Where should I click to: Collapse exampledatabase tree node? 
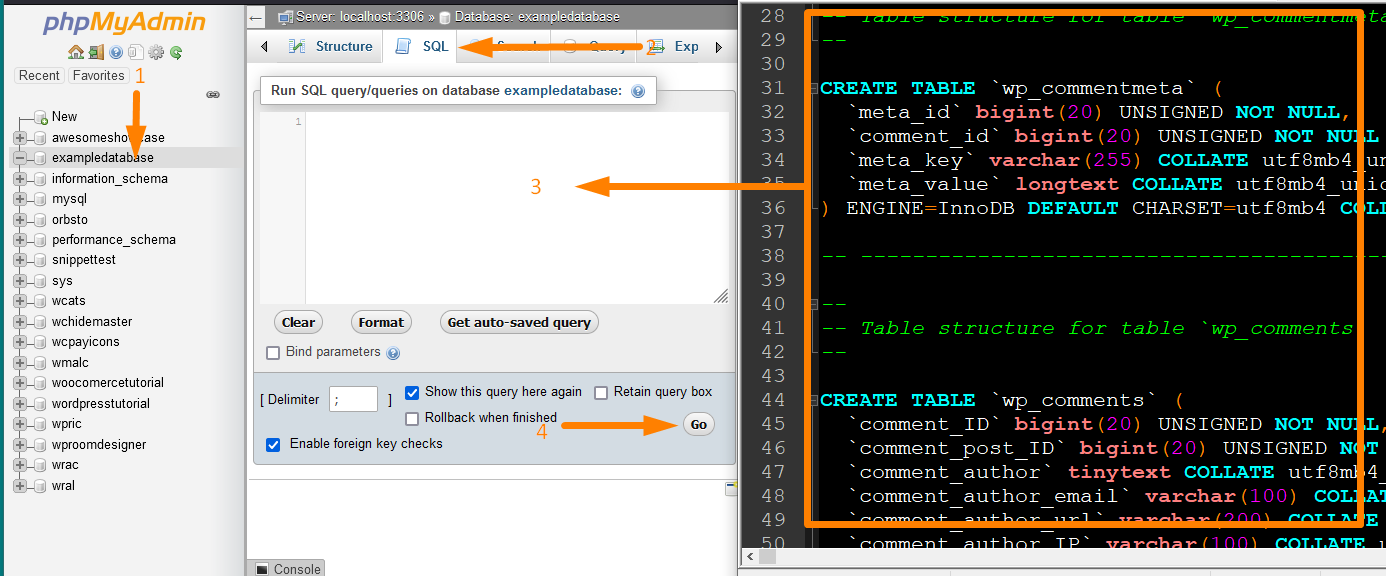[20, 158]
